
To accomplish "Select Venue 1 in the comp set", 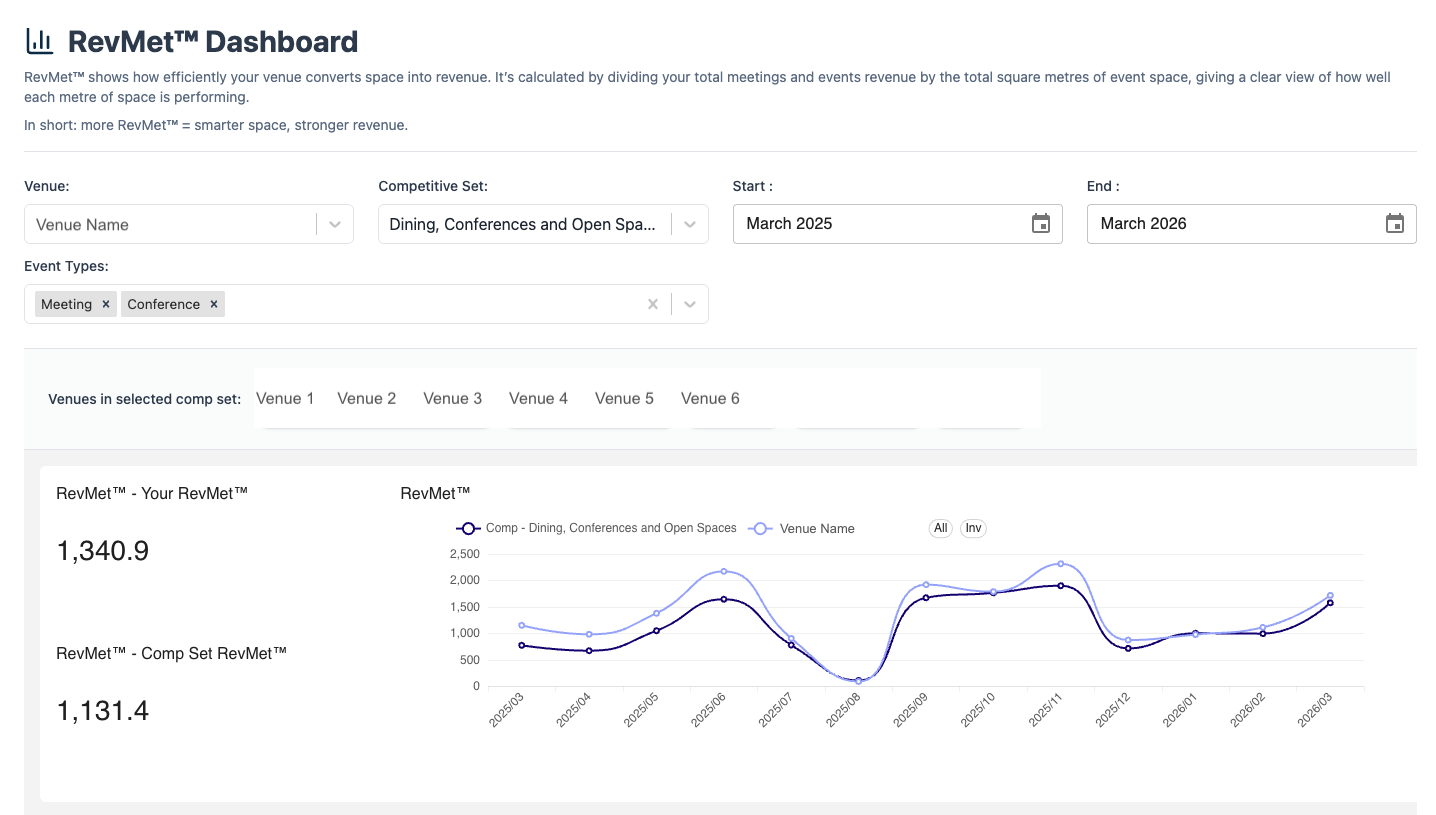I will 285,398.
